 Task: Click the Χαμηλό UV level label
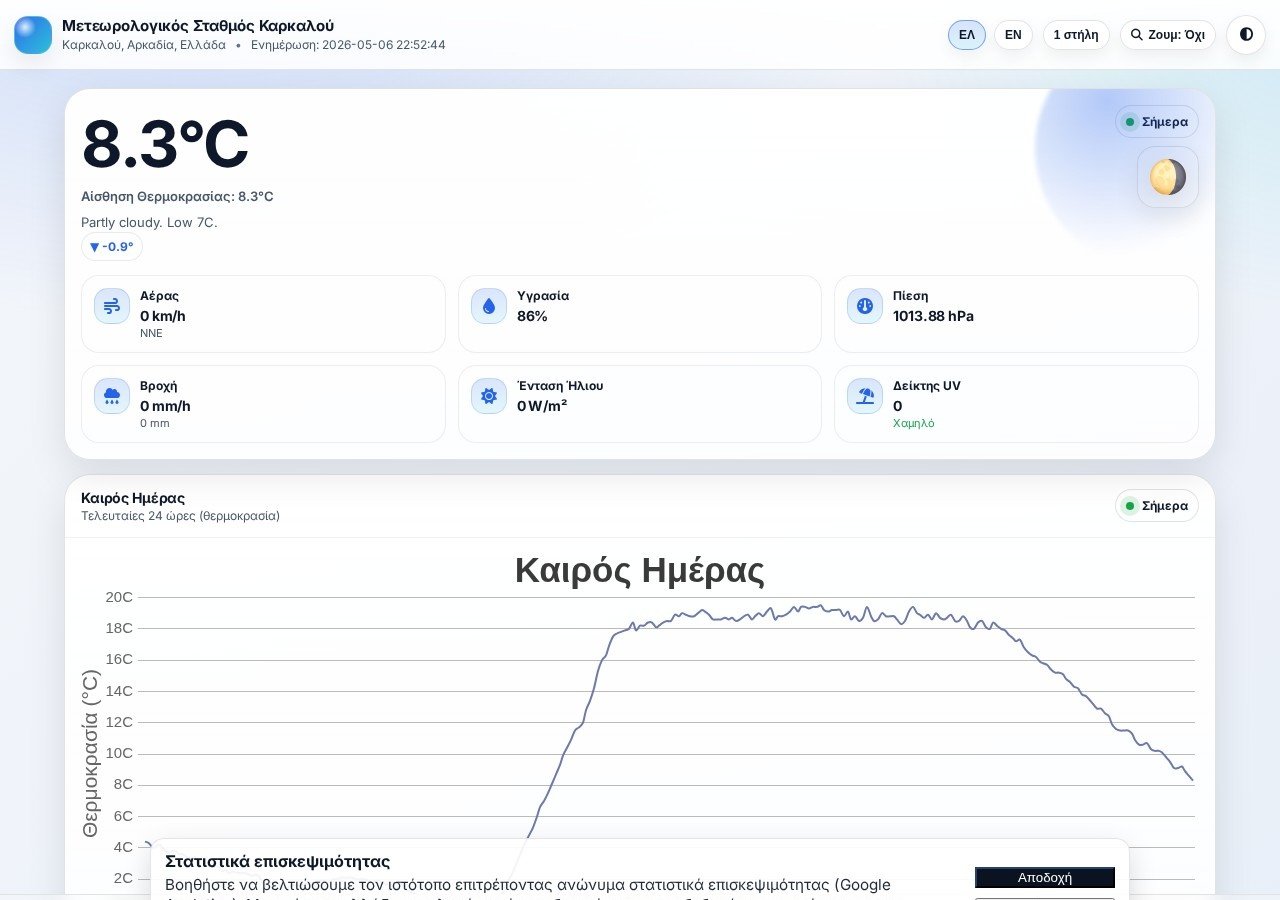click(914, 423)
